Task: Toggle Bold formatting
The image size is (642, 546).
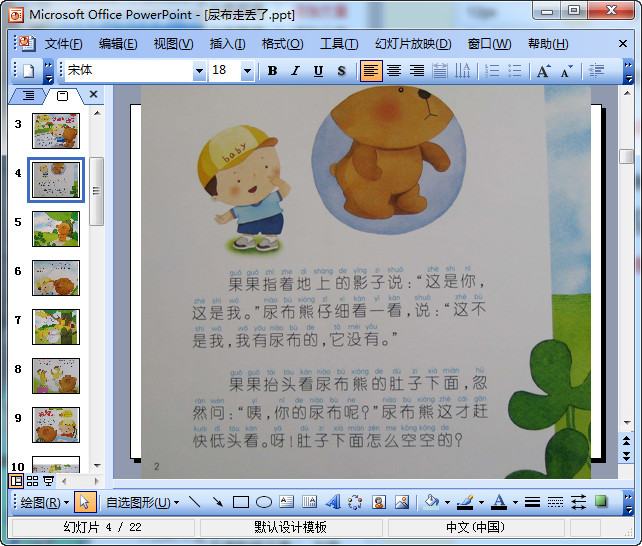Action: (272, 71)
